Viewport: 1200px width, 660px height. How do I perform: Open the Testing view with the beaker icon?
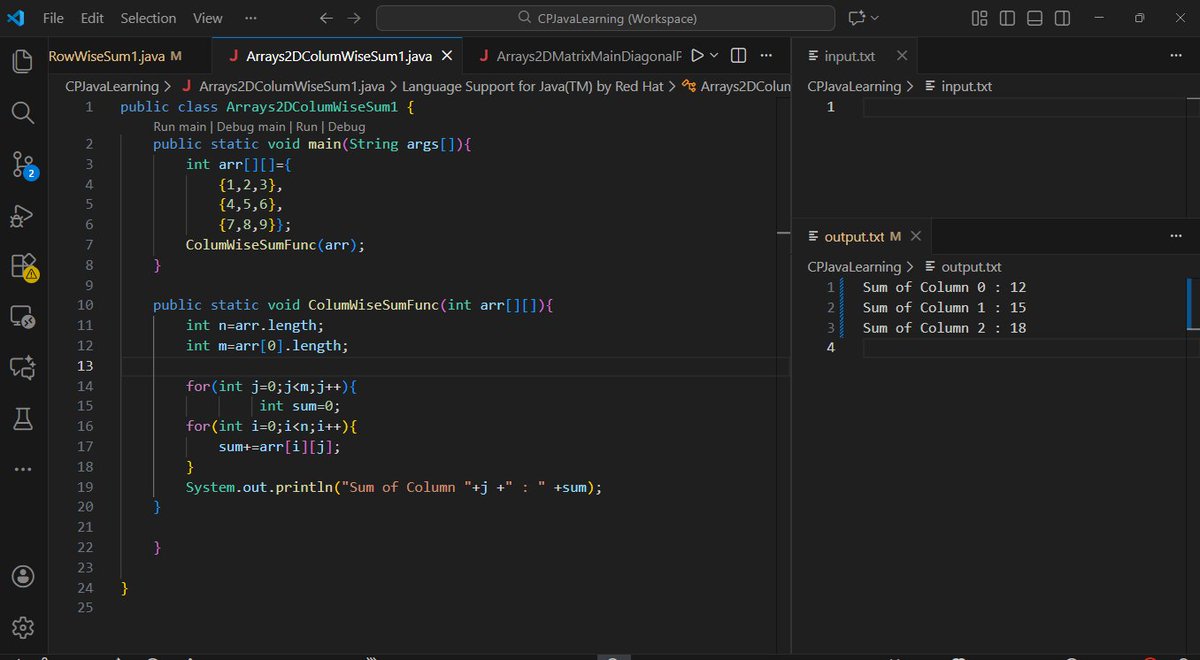click(x=22, y=418)
